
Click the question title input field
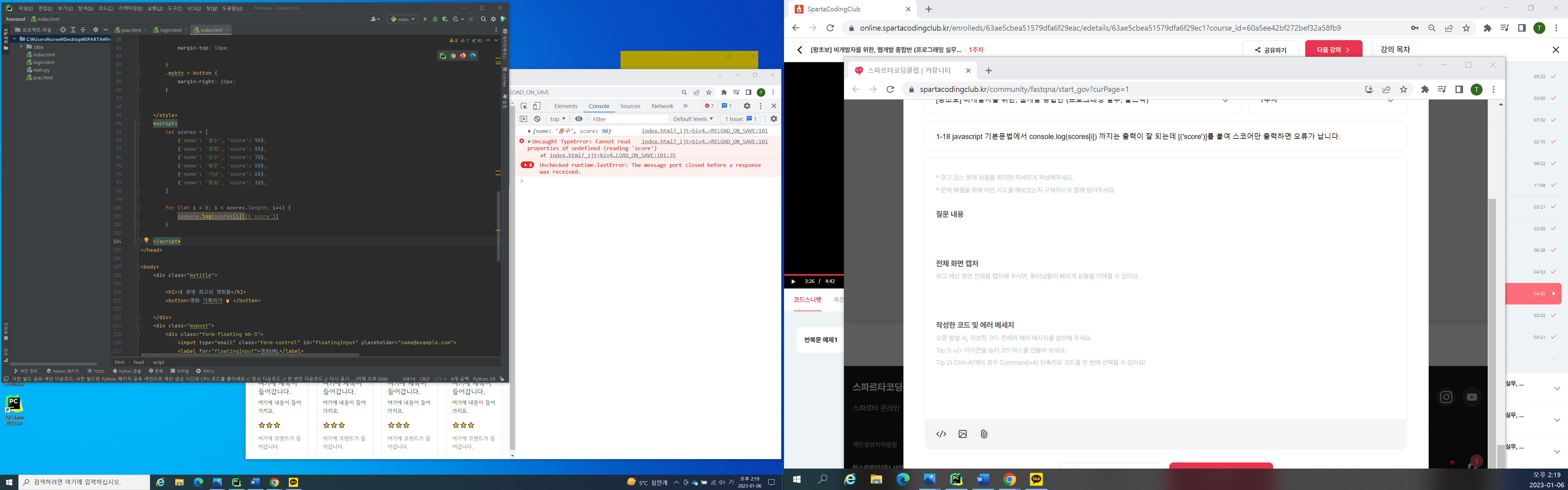[1165, 136]
